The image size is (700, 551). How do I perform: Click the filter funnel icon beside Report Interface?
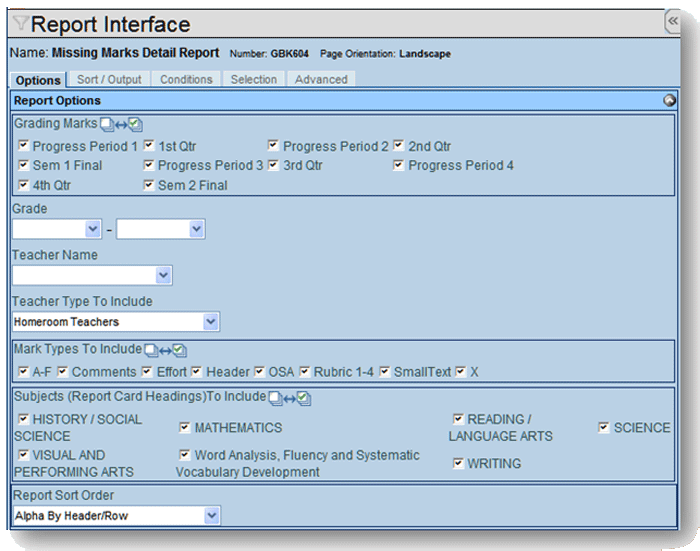[21, 22]
